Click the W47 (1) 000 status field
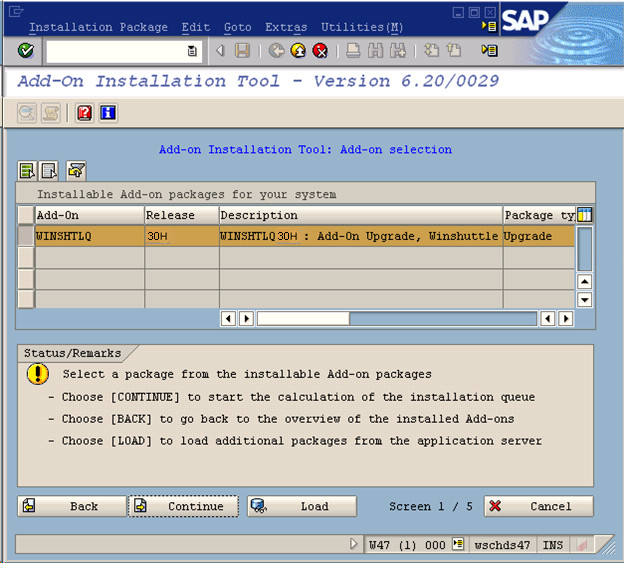624x563 pixels. click(x=407, y=545)
